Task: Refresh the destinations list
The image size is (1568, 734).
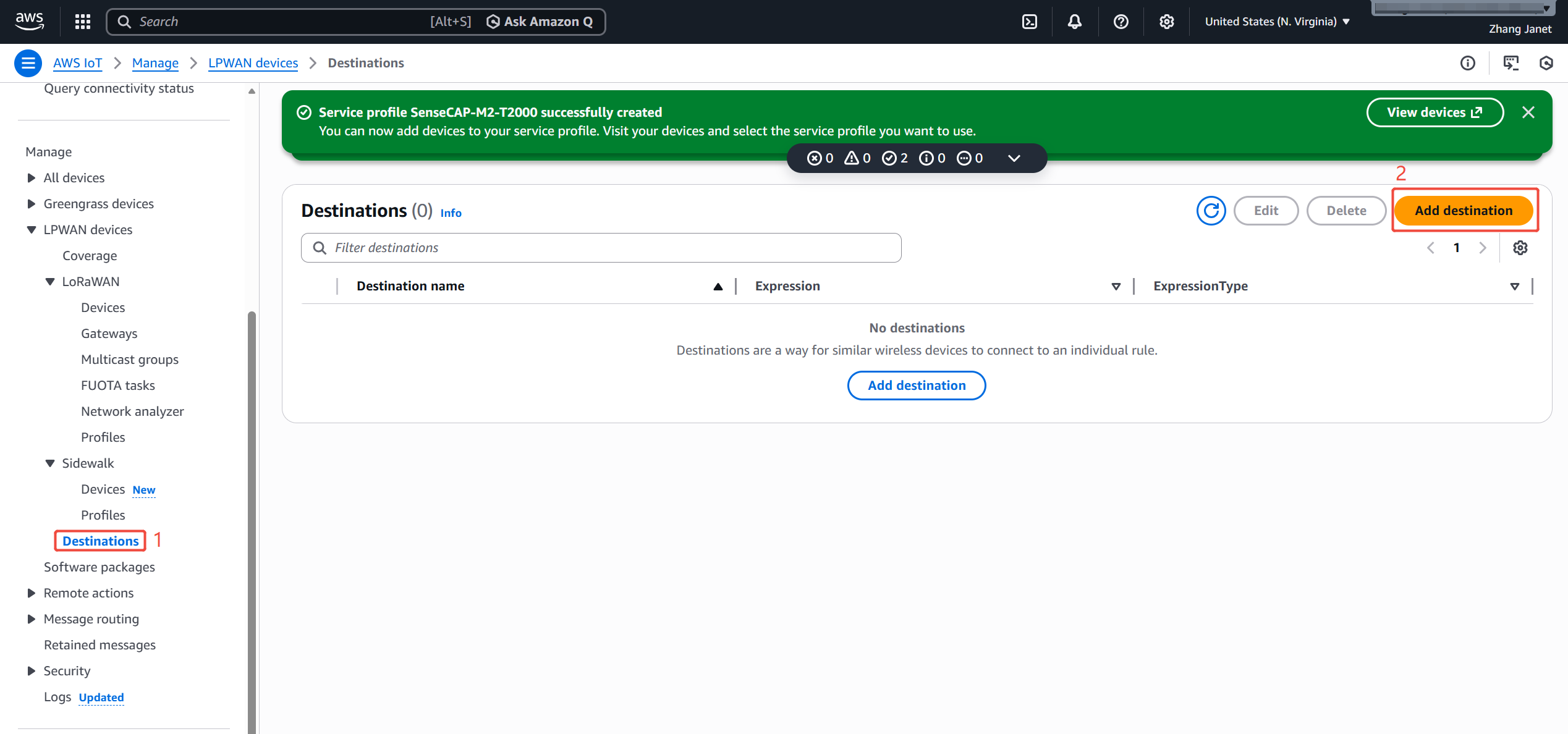Action: pos(1211,211)
